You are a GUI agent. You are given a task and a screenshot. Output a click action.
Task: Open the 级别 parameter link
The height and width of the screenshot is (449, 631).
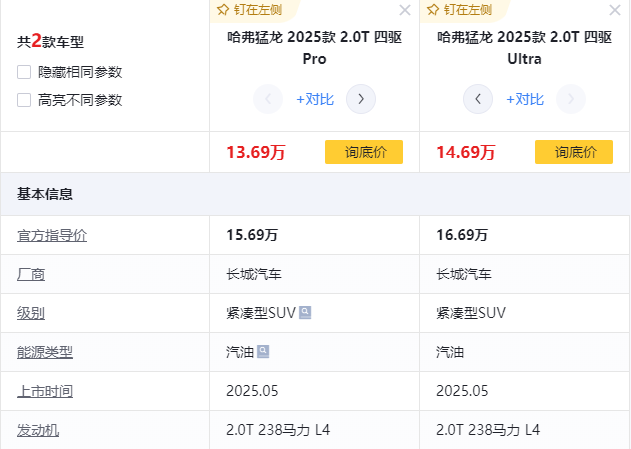pos(31,313)
